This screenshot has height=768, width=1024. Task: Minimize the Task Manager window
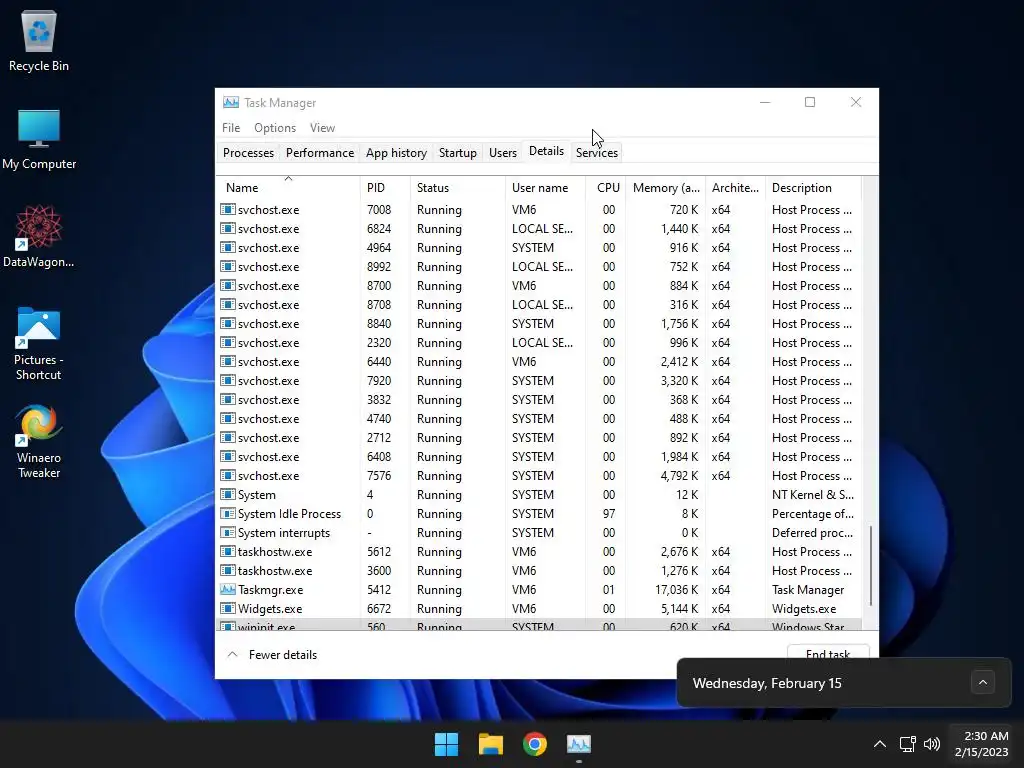pyautogui.click(x=765, y=103)
